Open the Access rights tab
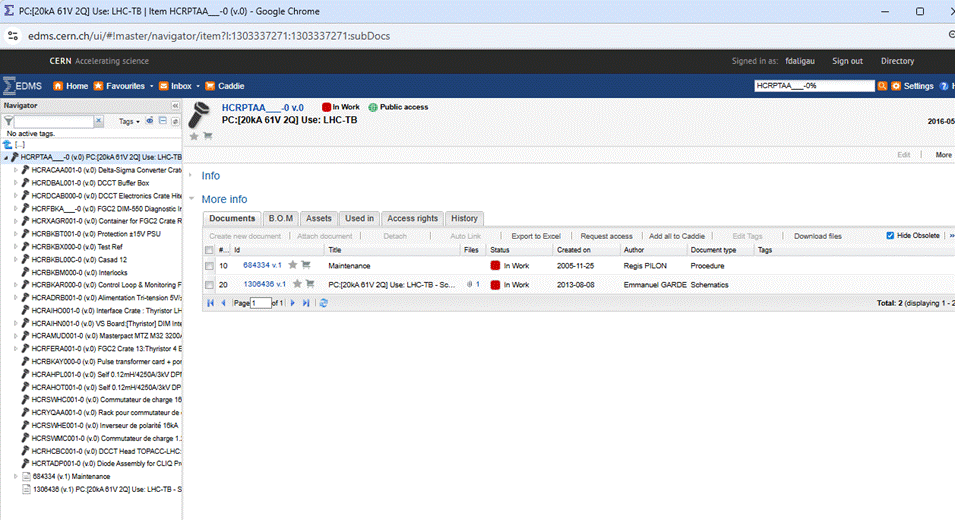 coord(412,218)
